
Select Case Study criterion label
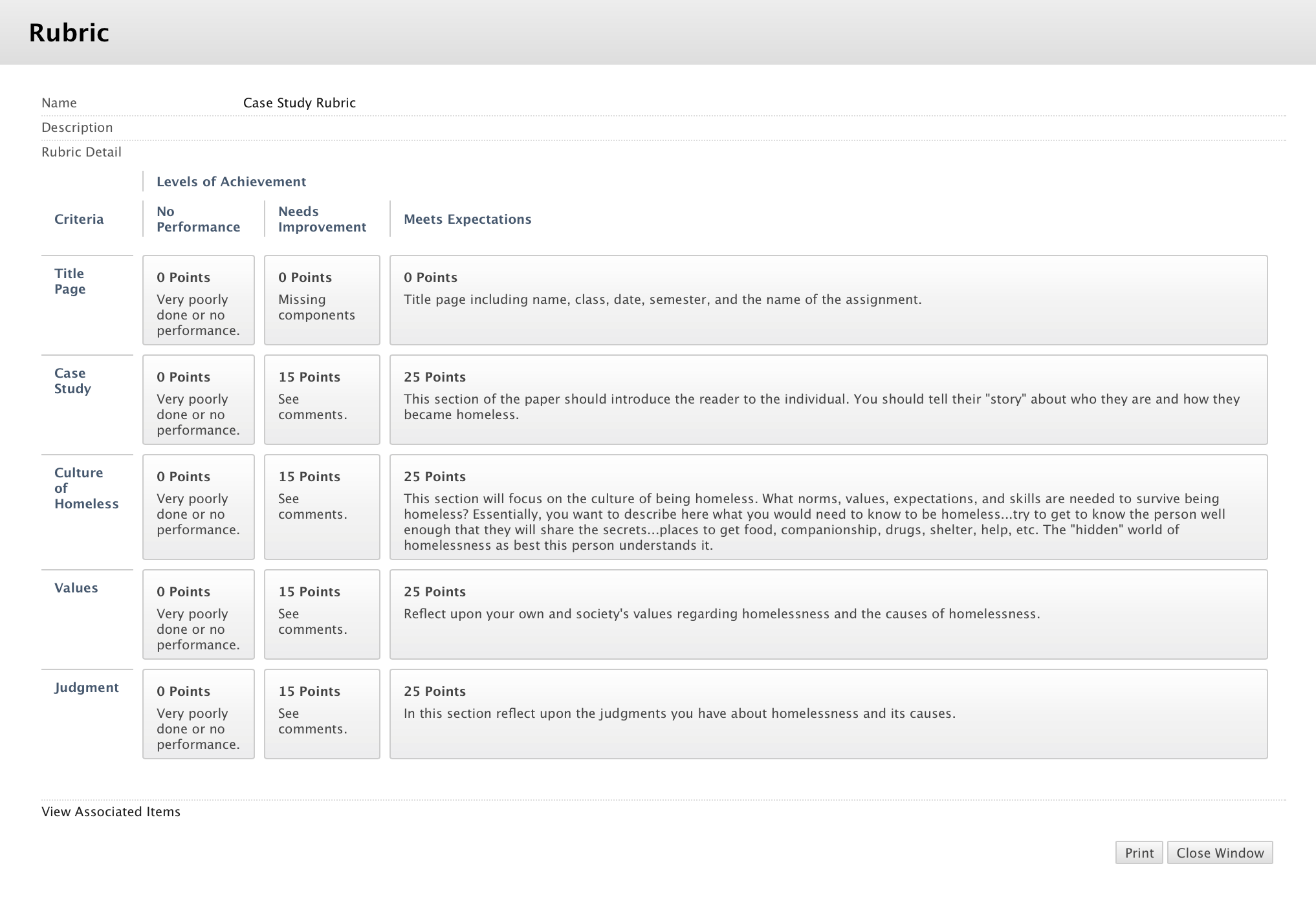(72, 381)
